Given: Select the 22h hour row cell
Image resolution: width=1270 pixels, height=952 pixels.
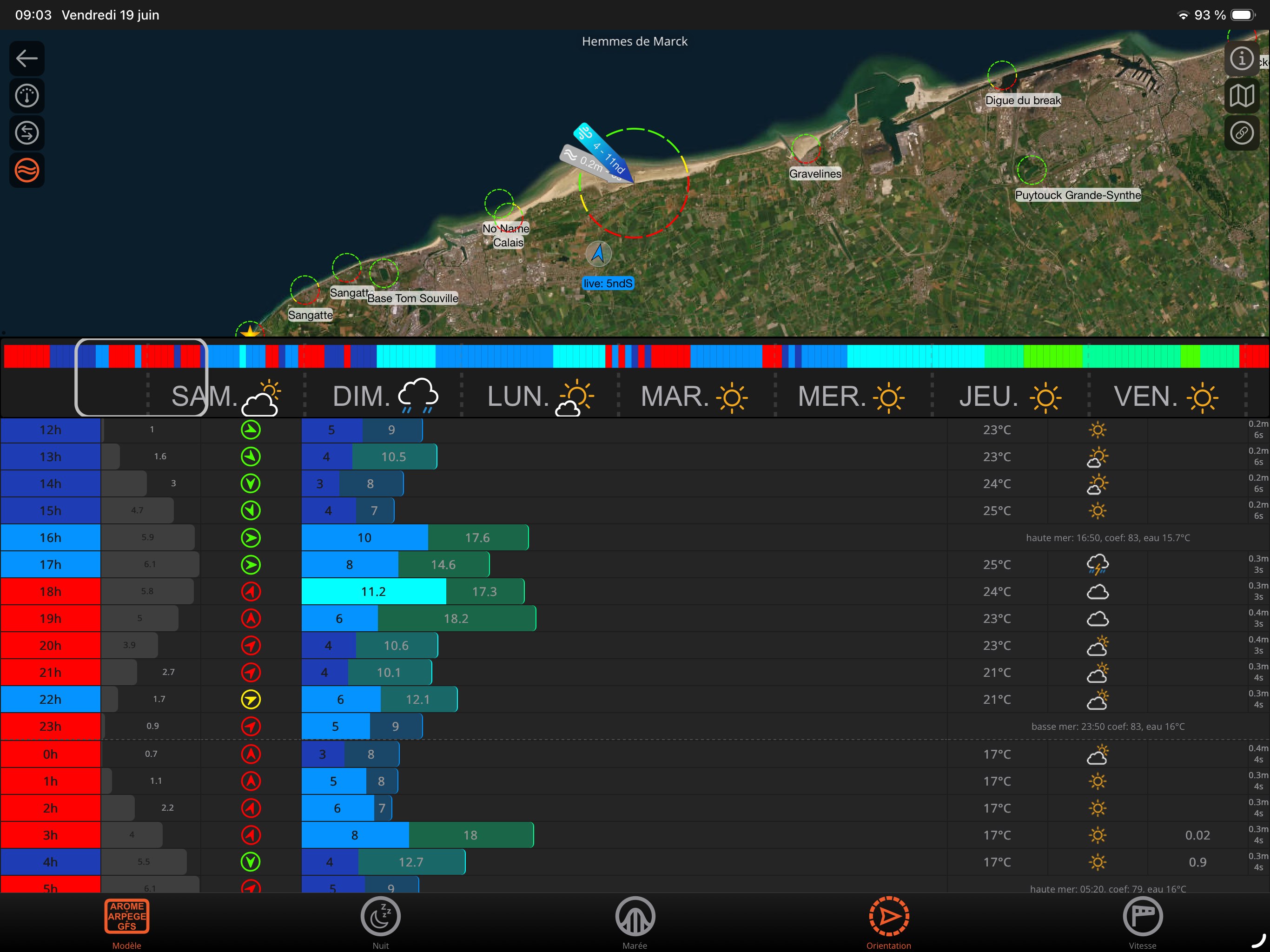Looking at the screenshot, I should click(x=51, y=700).
